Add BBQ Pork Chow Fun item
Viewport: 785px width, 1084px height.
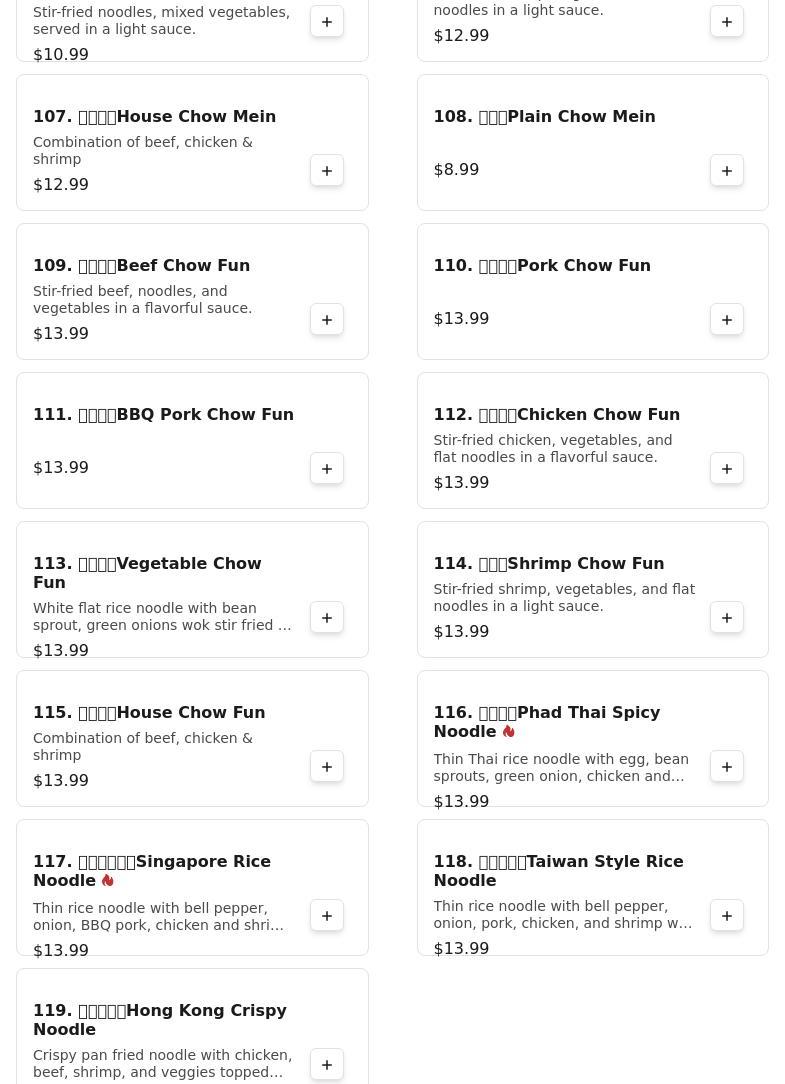327,469
